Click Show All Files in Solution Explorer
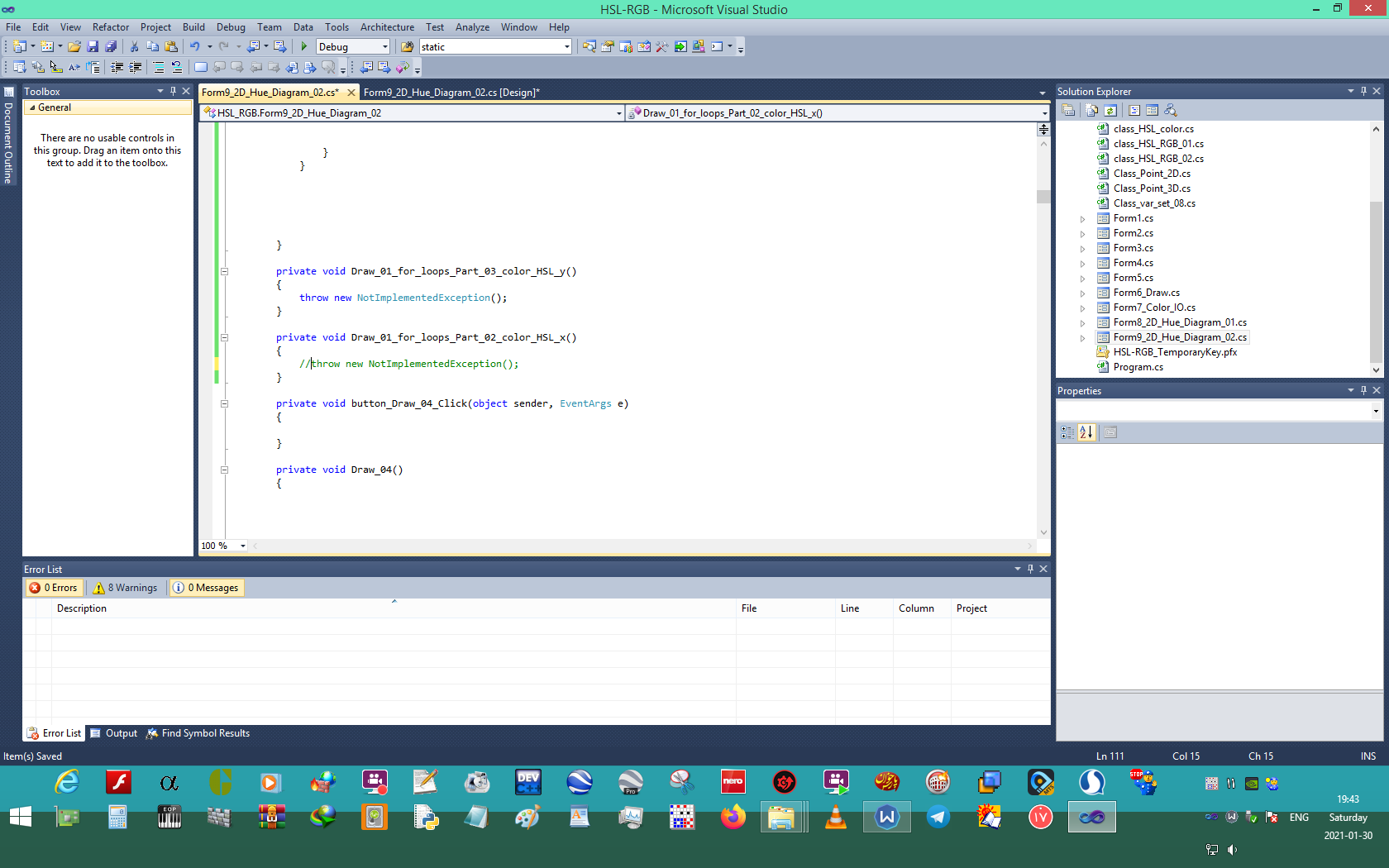Viewport: 1389px width, 868px height. click(x=1092, y=110)
